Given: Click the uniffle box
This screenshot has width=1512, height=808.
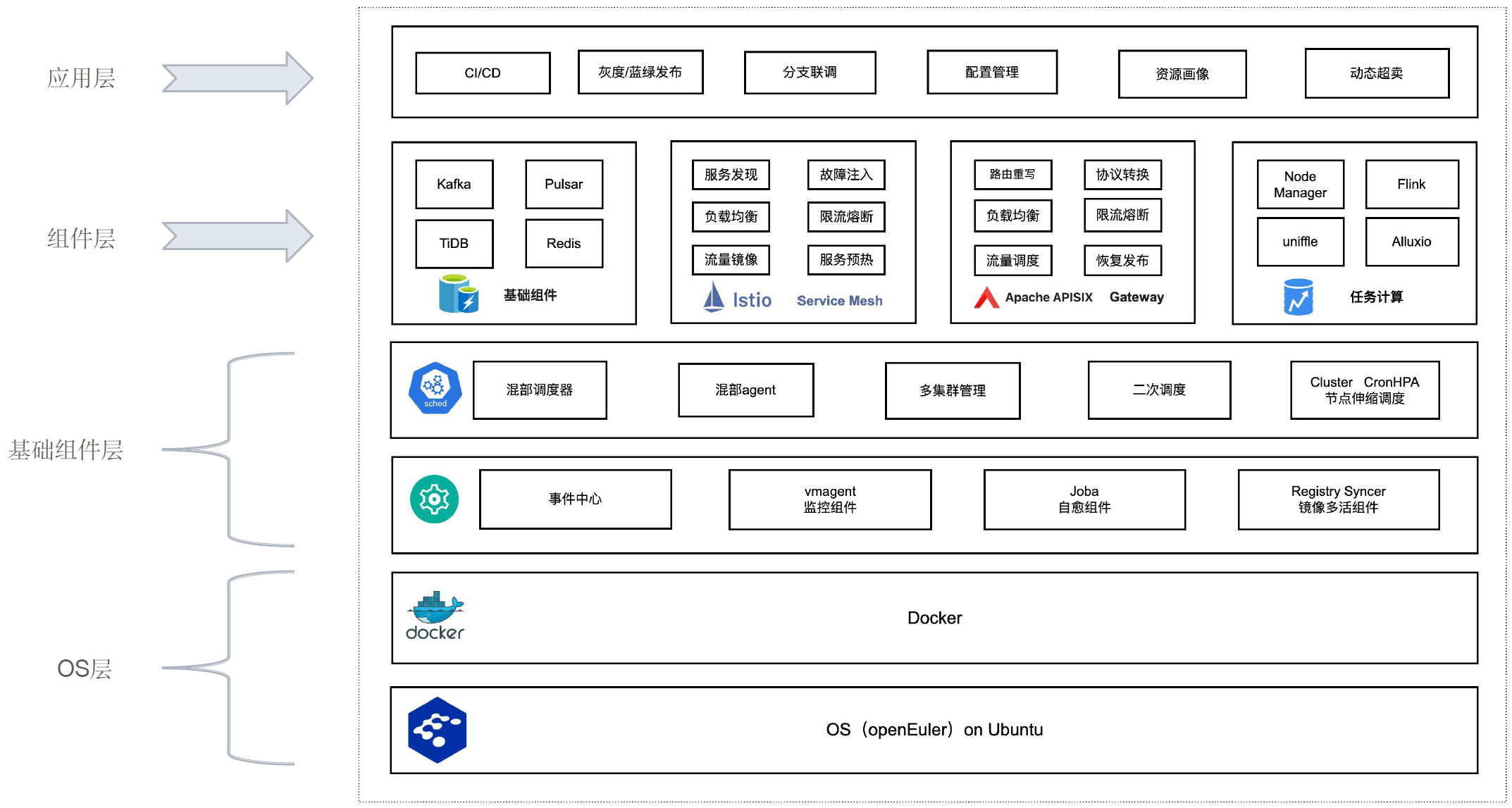Looking at the screenshot, I should [1301, 242].
